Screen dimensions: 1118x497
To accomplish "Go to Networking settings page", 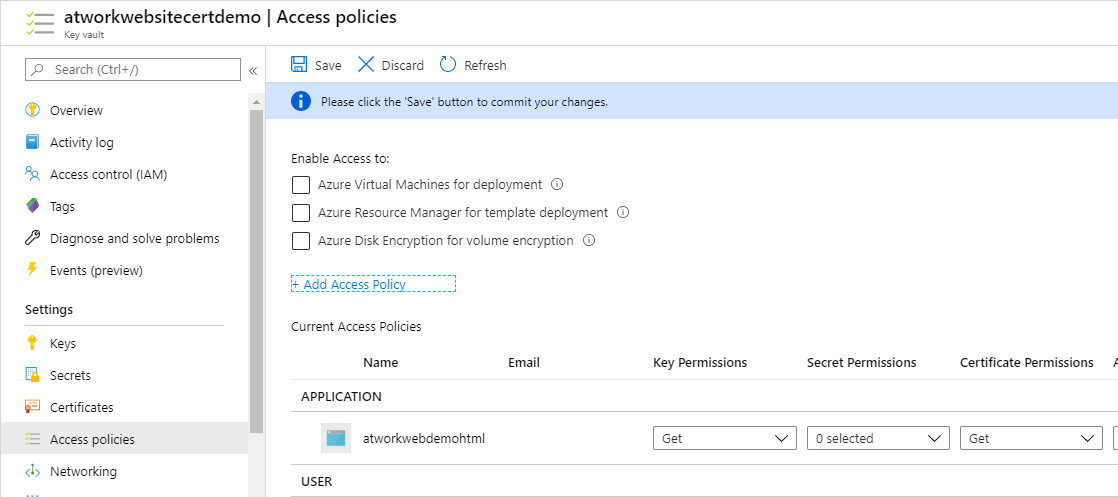I will pos(83,471).
